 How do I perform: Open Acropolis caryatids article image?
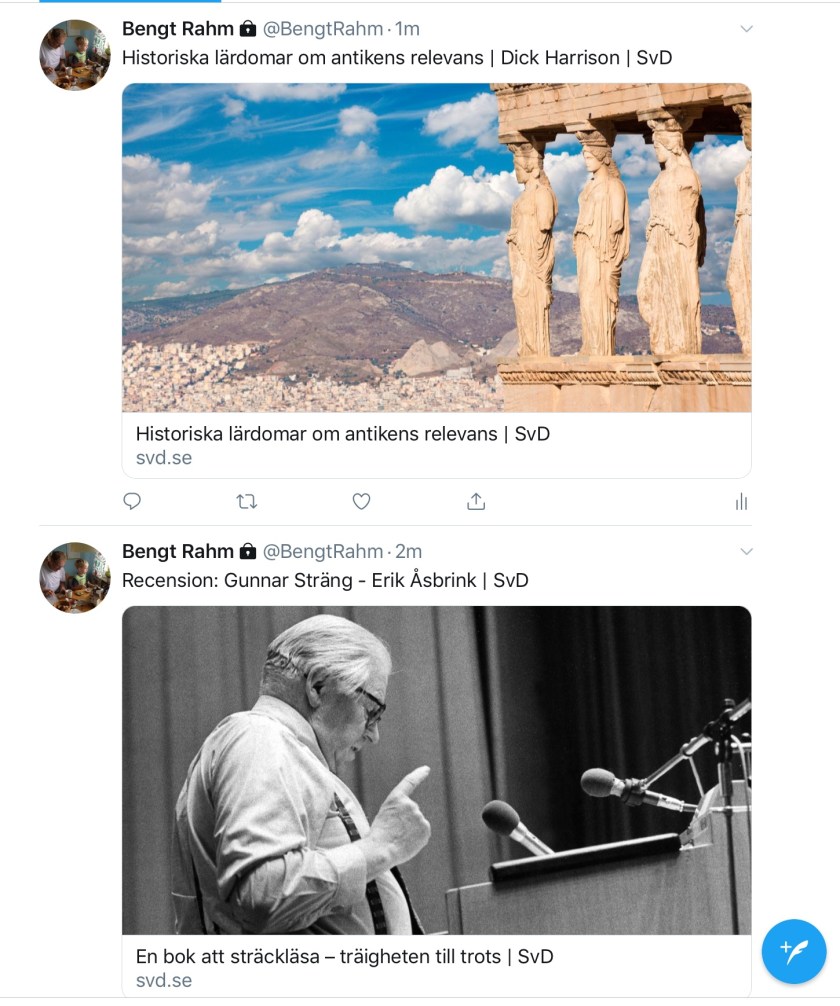tap(436, 248)
